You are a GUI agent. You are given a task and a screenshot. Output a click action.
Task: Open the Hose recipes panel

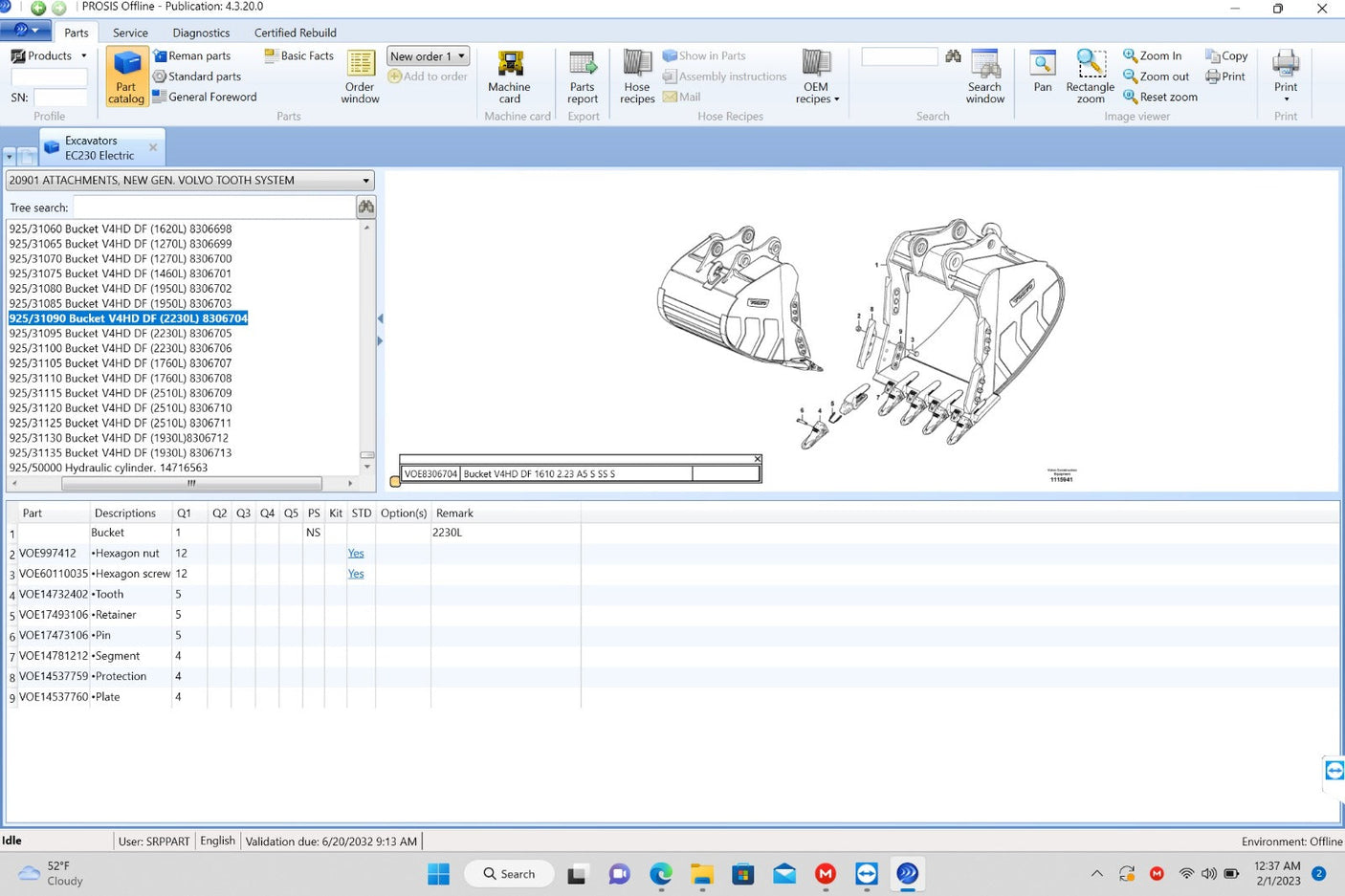pos(636,76)
